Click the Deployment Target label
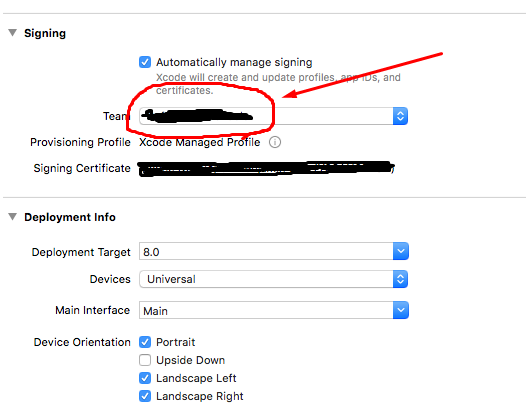Image resolution: width=528 pixels, height=405 pixels. point(81,252)
